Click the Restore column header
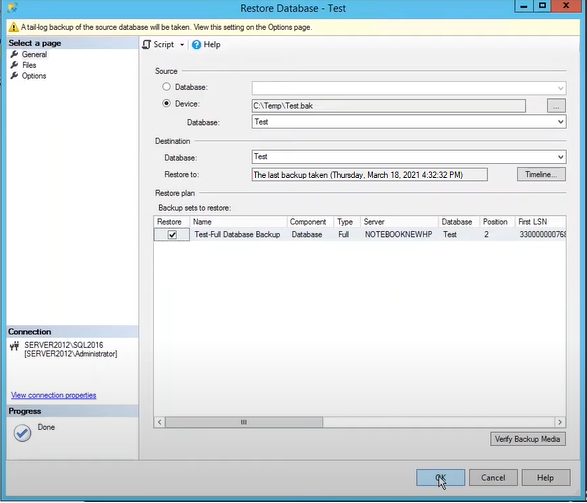Viewport: 587px width, 503px height. tap(171, 222)
